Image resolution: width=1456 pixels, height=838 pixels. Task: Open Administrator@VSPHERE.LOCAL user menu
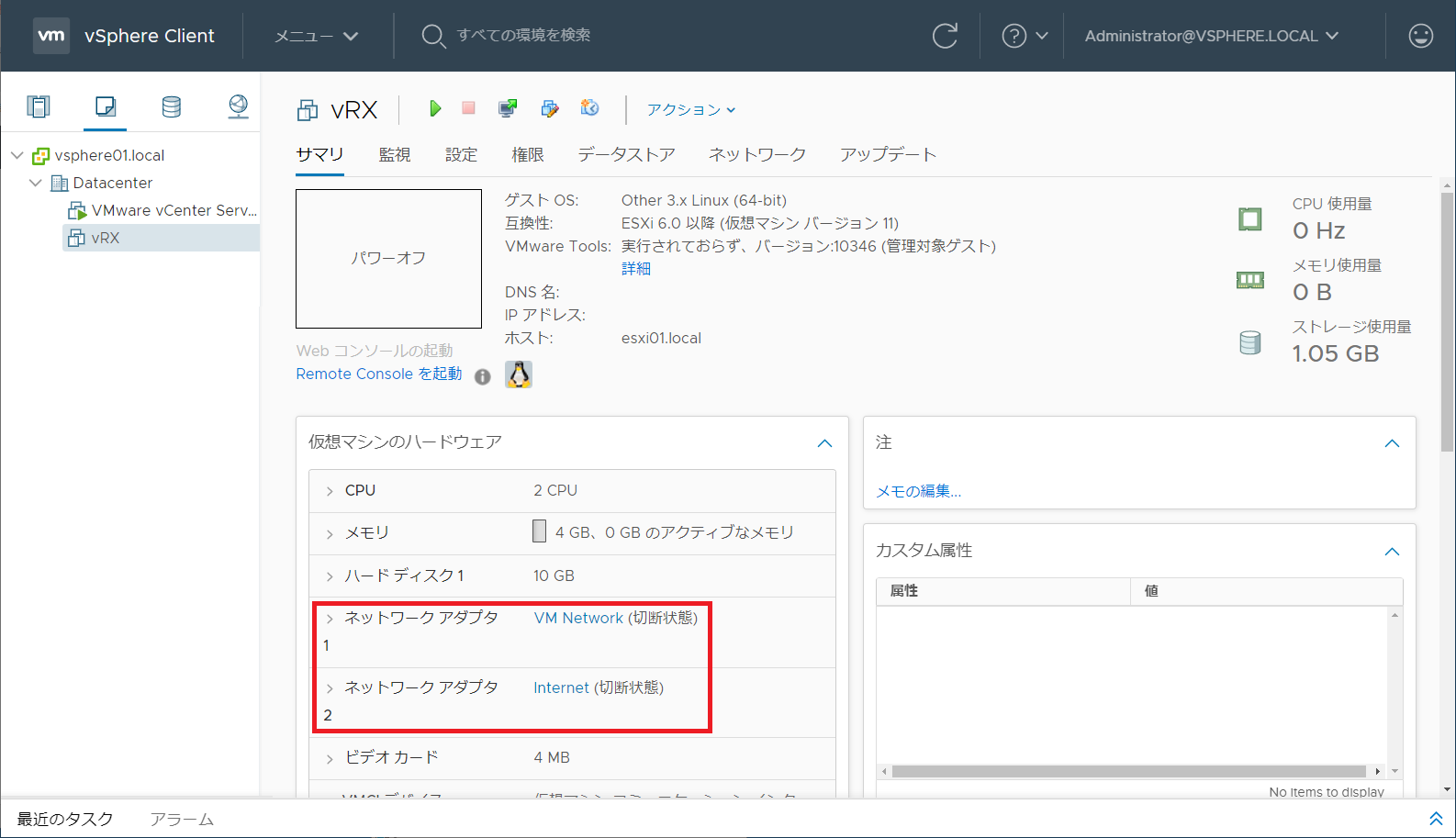pos(1211,36)
